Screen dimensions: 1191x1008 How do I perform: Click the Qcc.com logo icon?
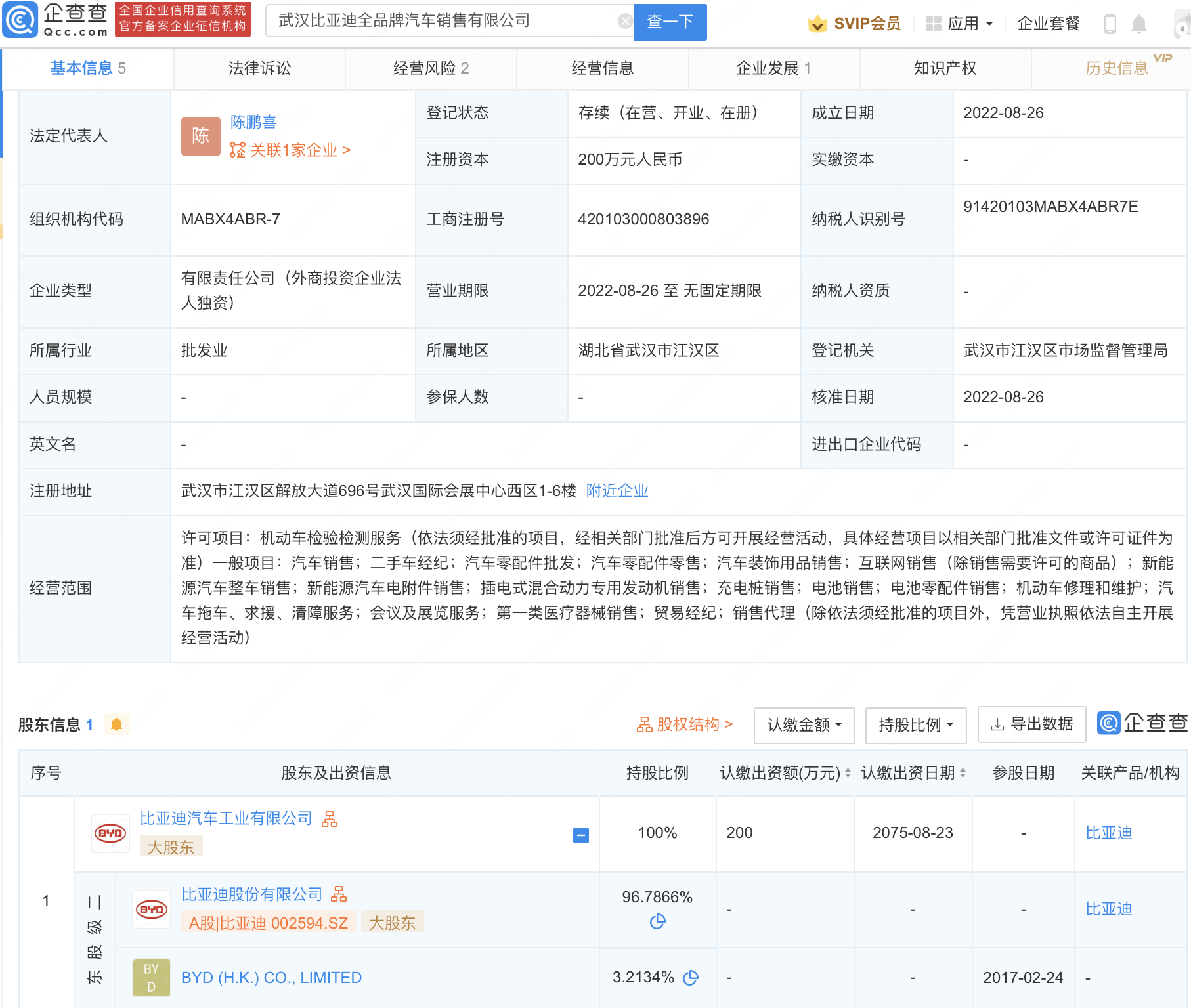click(x=21, y=20)
